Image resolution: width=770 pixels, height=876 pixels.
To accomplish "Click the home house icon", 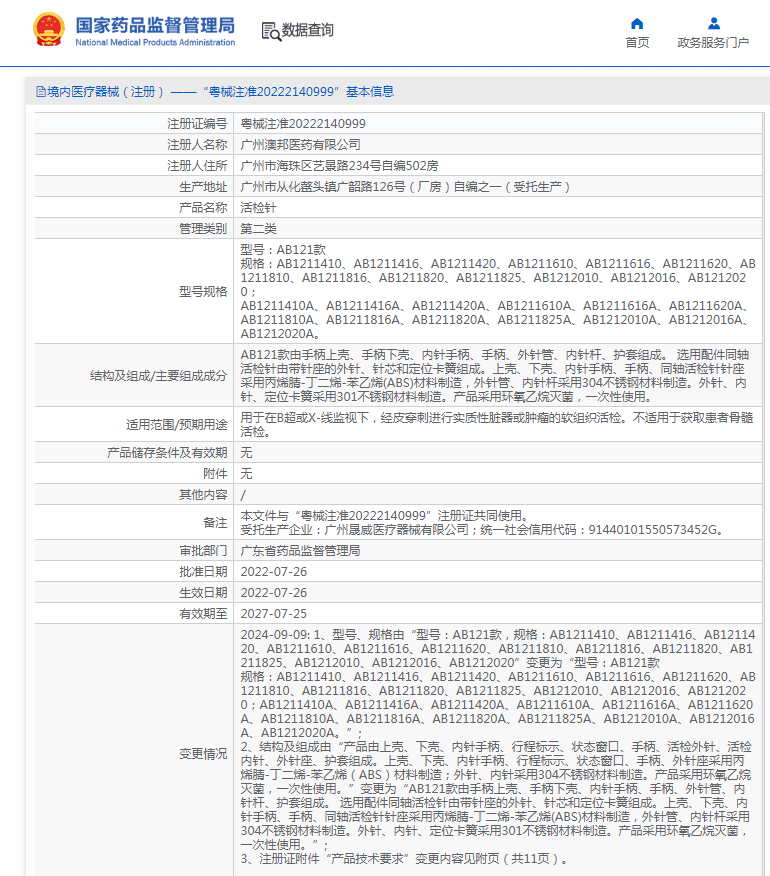I will point(637,24).
